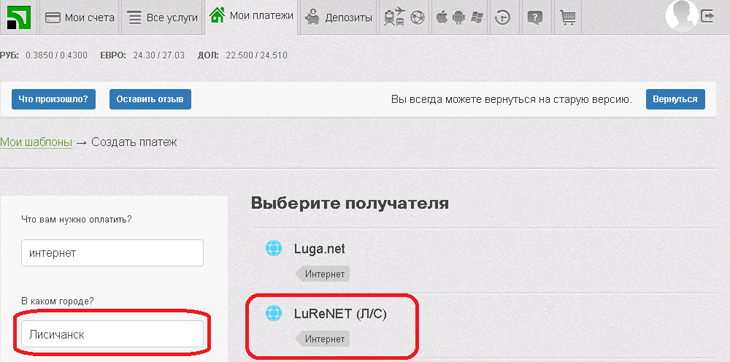Open the Все услуги tab
This screenshot has height=362, width=730.
click(162, 18)
